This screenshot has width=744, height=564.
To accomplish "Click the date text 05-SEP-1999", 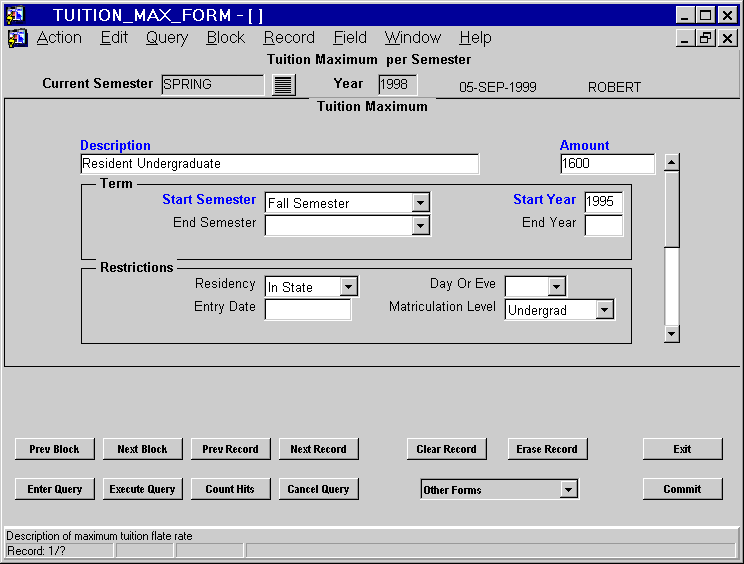I will pyautogui.click(x=498, y=87).
